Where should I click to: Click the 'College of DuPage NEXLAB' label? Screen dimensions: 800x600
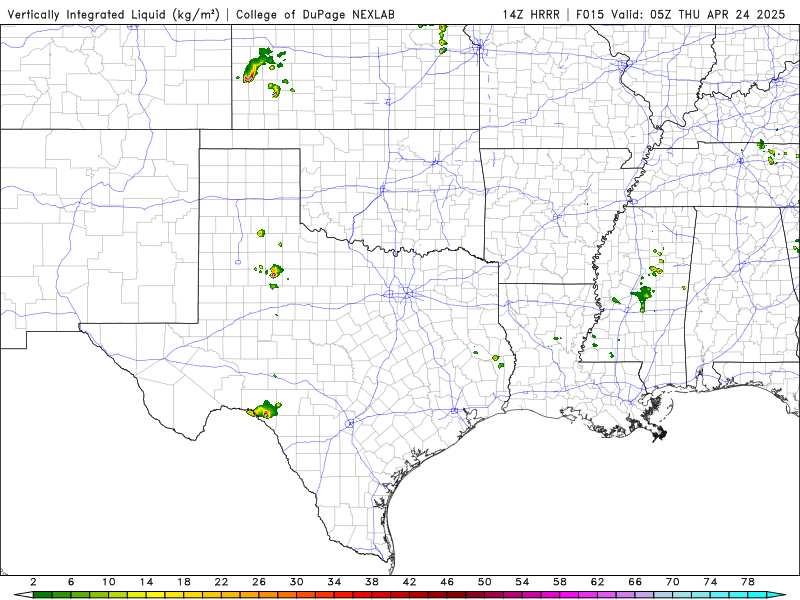point(315,15)
